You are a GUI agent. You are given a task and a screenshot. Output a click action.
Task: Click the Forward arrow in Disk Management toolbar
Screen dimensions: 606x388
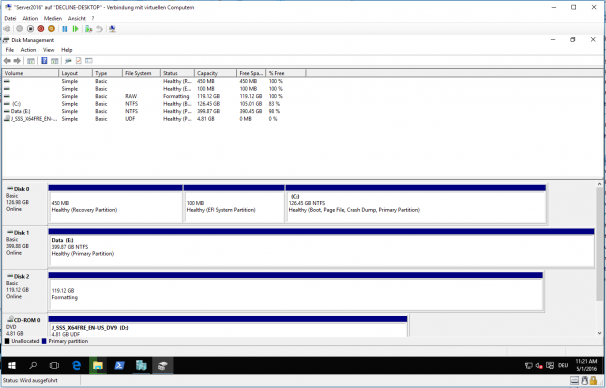[17, 61]
